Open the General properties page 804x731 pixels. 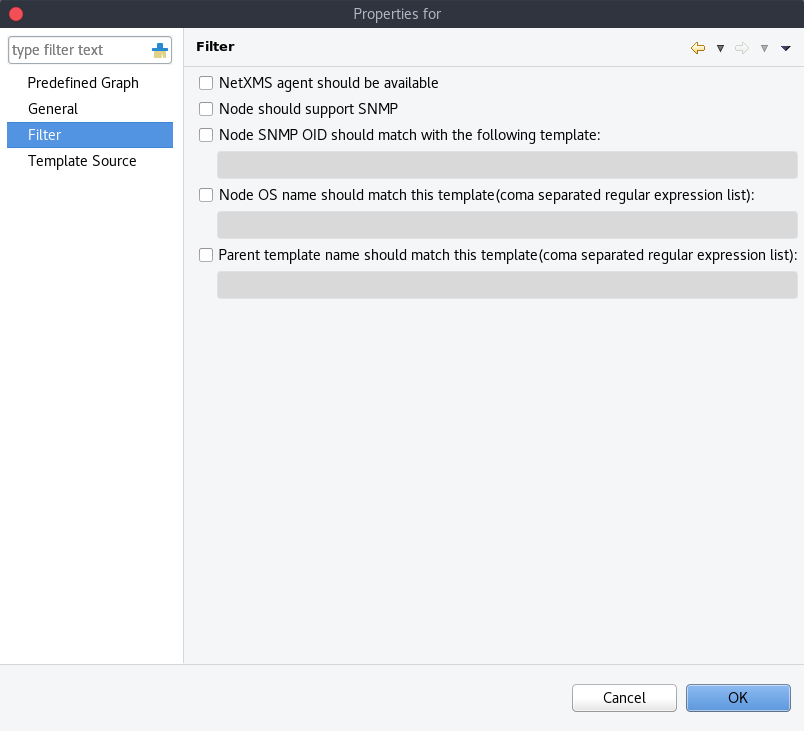(53, 109)
